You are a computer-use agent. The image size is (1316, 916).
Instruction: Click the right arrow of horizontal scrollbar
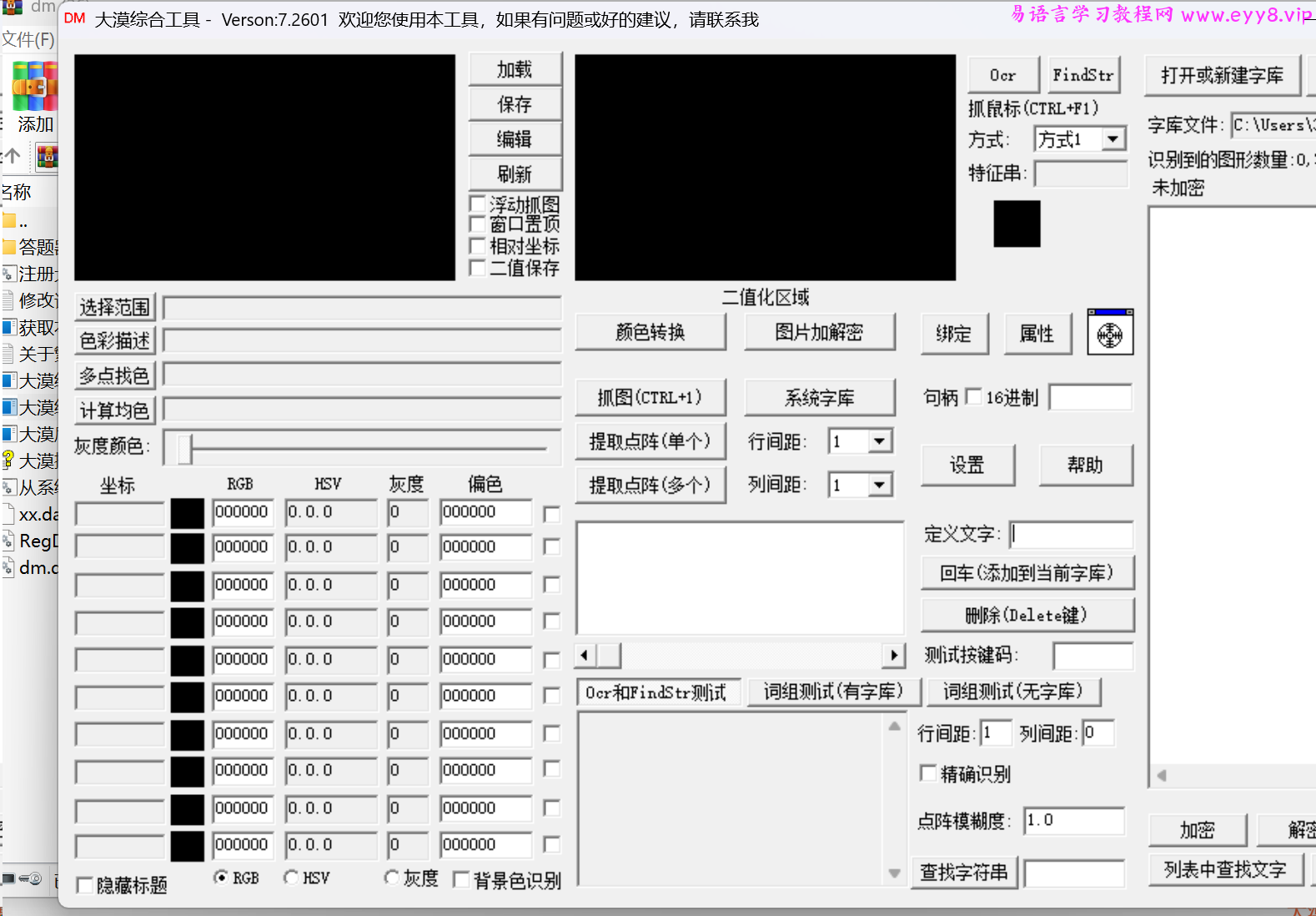pos(894,656)
